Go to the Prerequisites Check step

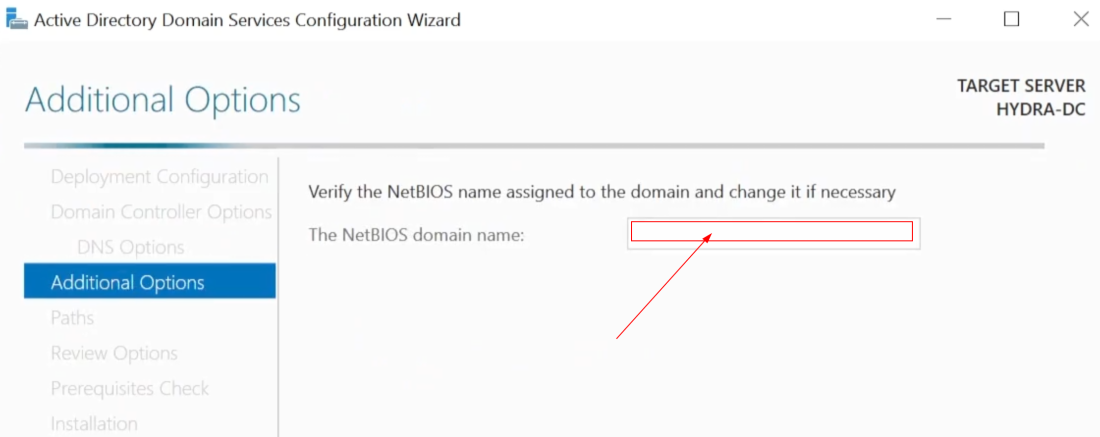pos(130,388)
